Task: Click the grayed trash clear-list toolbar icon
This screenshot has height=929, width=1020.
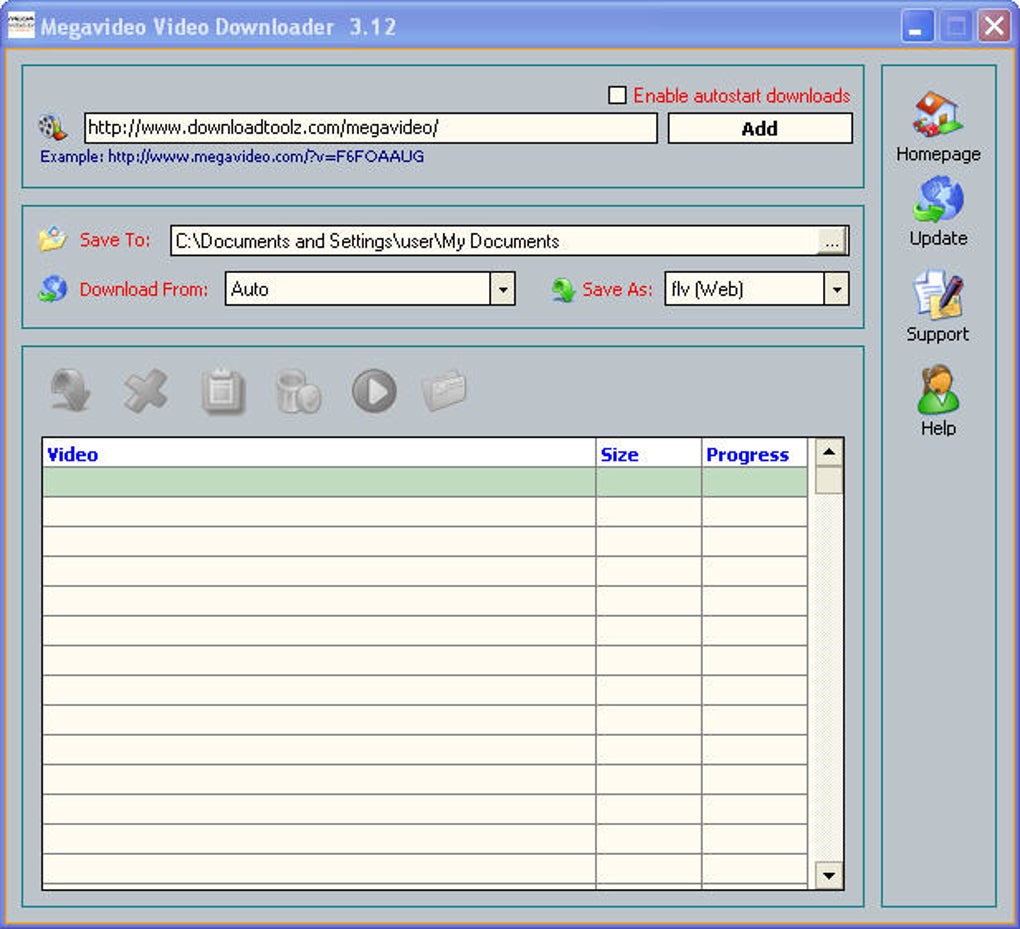Action: tap(298, 391)
